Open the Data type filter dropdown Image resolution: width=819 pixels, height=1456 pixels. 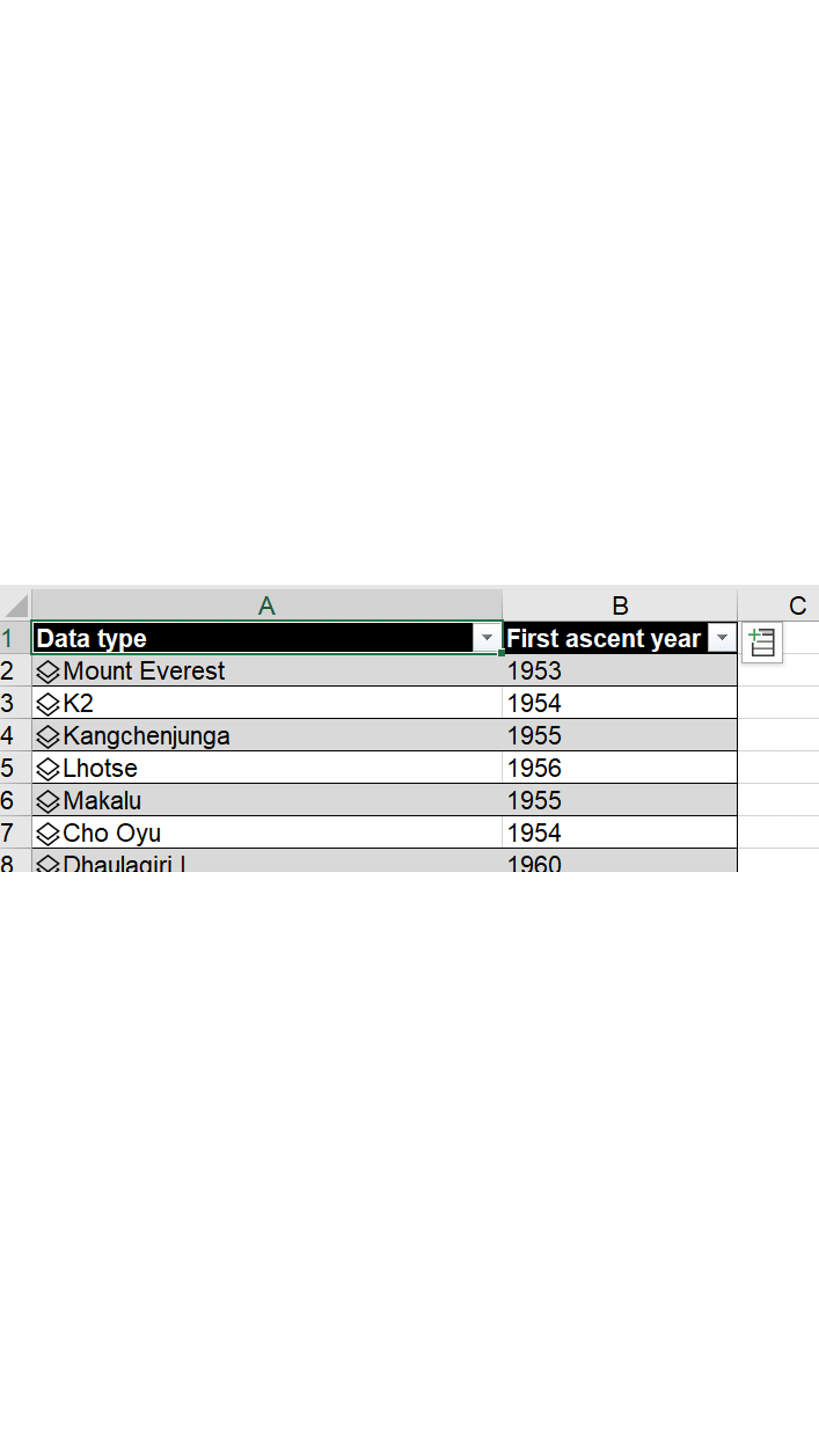coord(487,638)
